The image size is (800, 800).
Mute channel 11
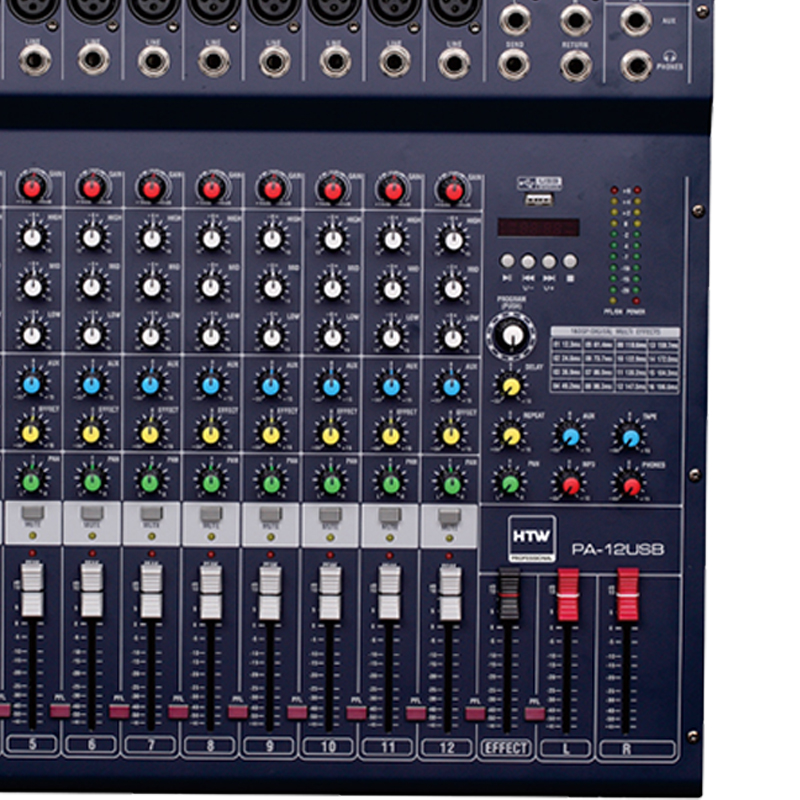click(x=390, y=515)
